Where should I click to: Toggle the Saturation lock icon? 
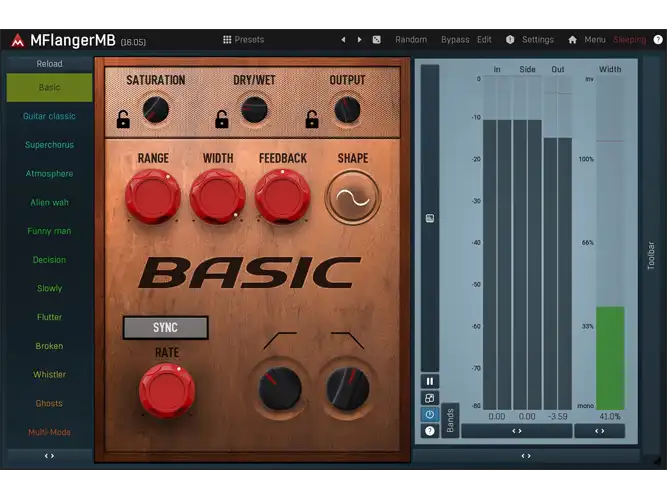[x=123, y=120]
